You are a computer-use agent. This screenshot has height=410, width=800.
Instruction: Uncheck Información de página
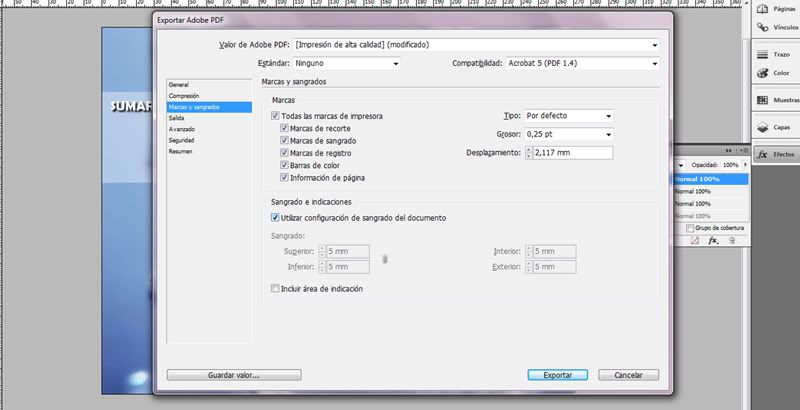tap(285, 177)
